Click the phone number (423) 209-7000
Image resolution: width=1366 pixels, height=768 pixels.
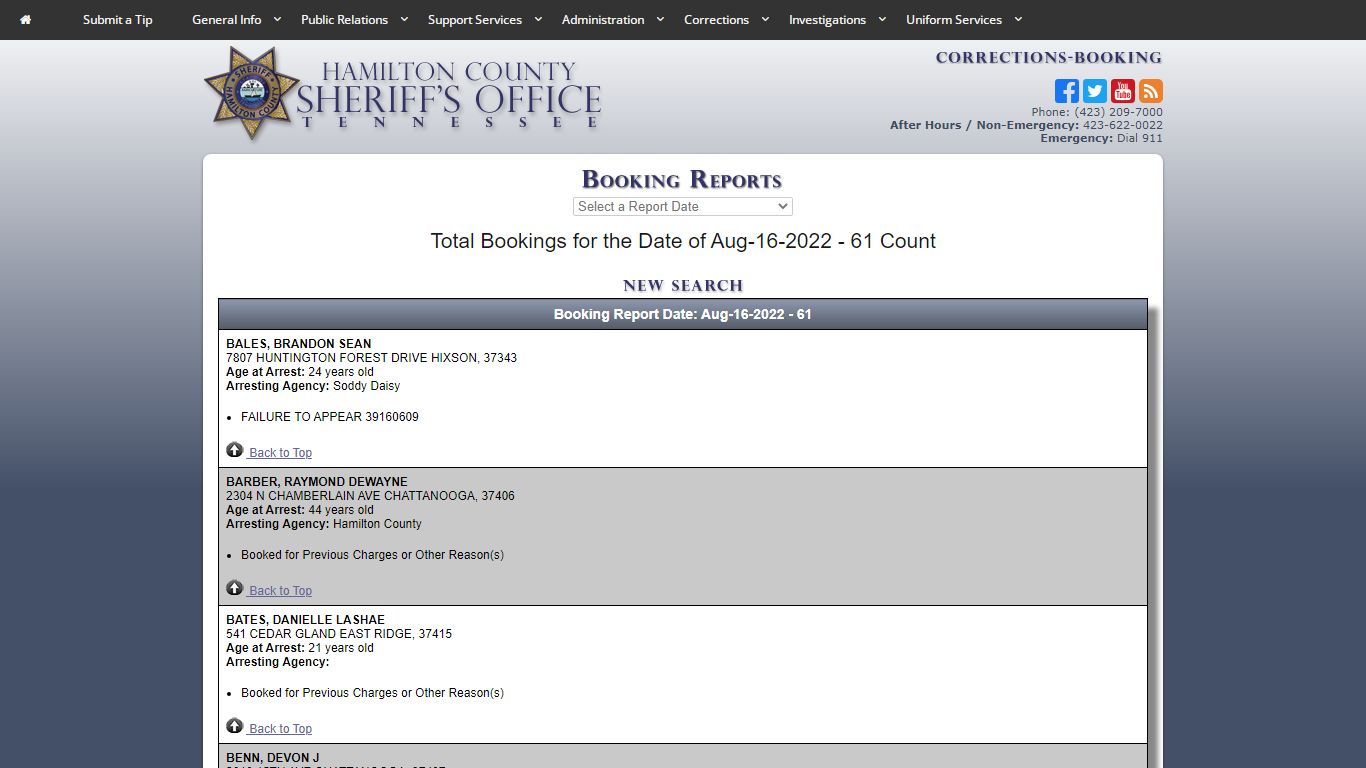[x=1118, y=112]
